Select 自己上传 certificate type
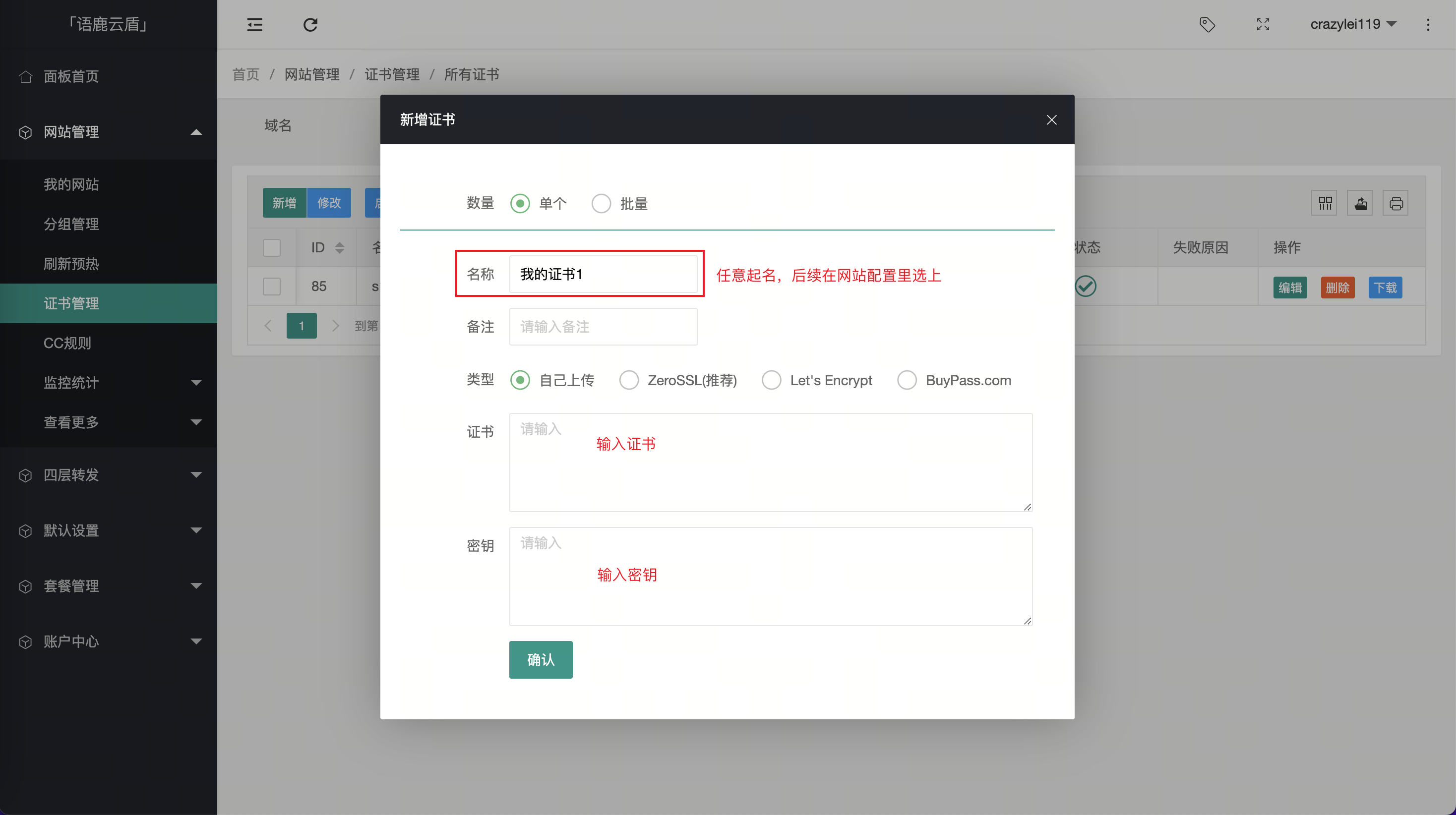Viewport: 1456px width, 815px height. pos(520,380)
